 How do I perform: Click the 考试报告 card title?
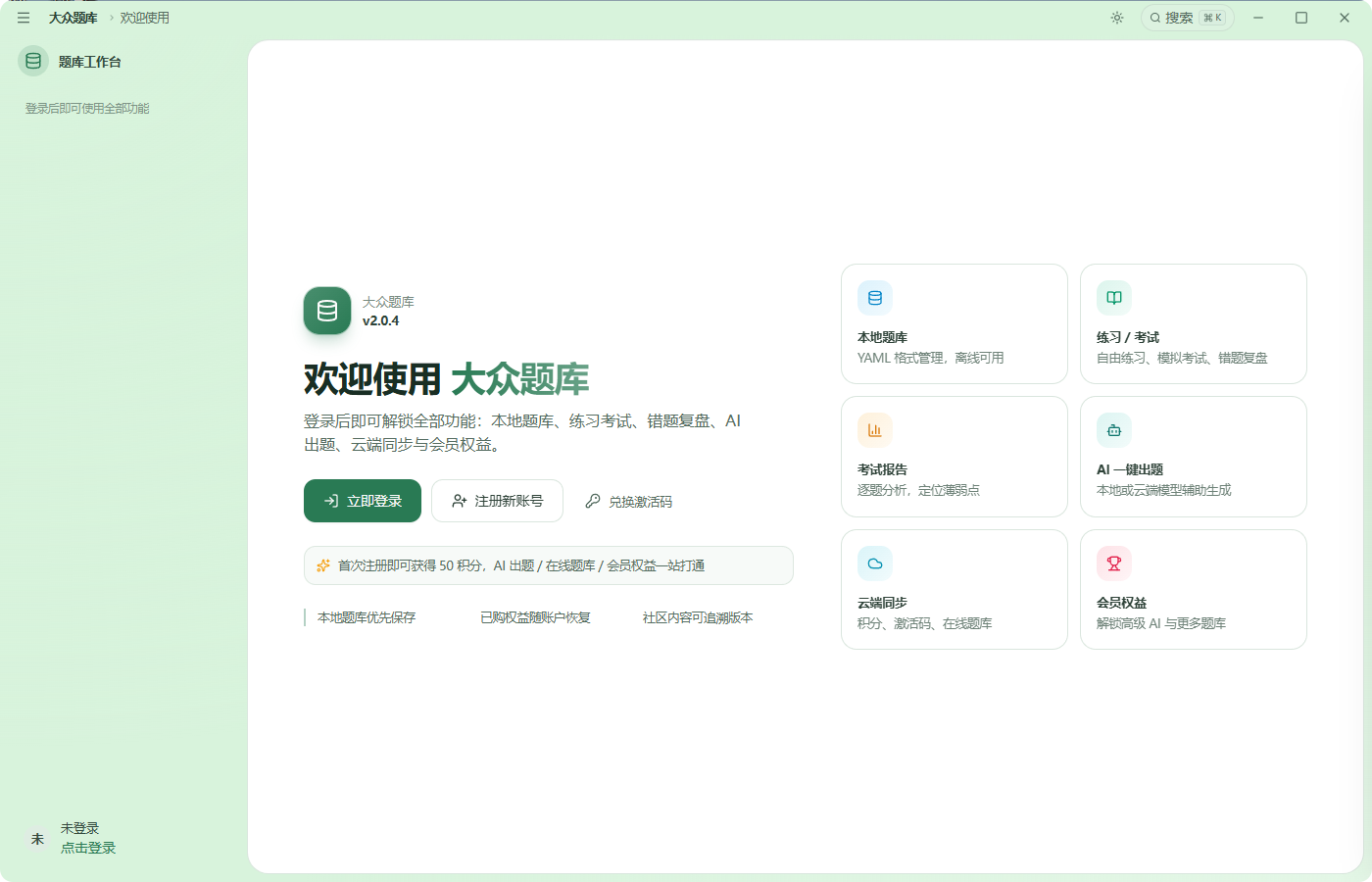pyautogui.click(x=882, y=469)
